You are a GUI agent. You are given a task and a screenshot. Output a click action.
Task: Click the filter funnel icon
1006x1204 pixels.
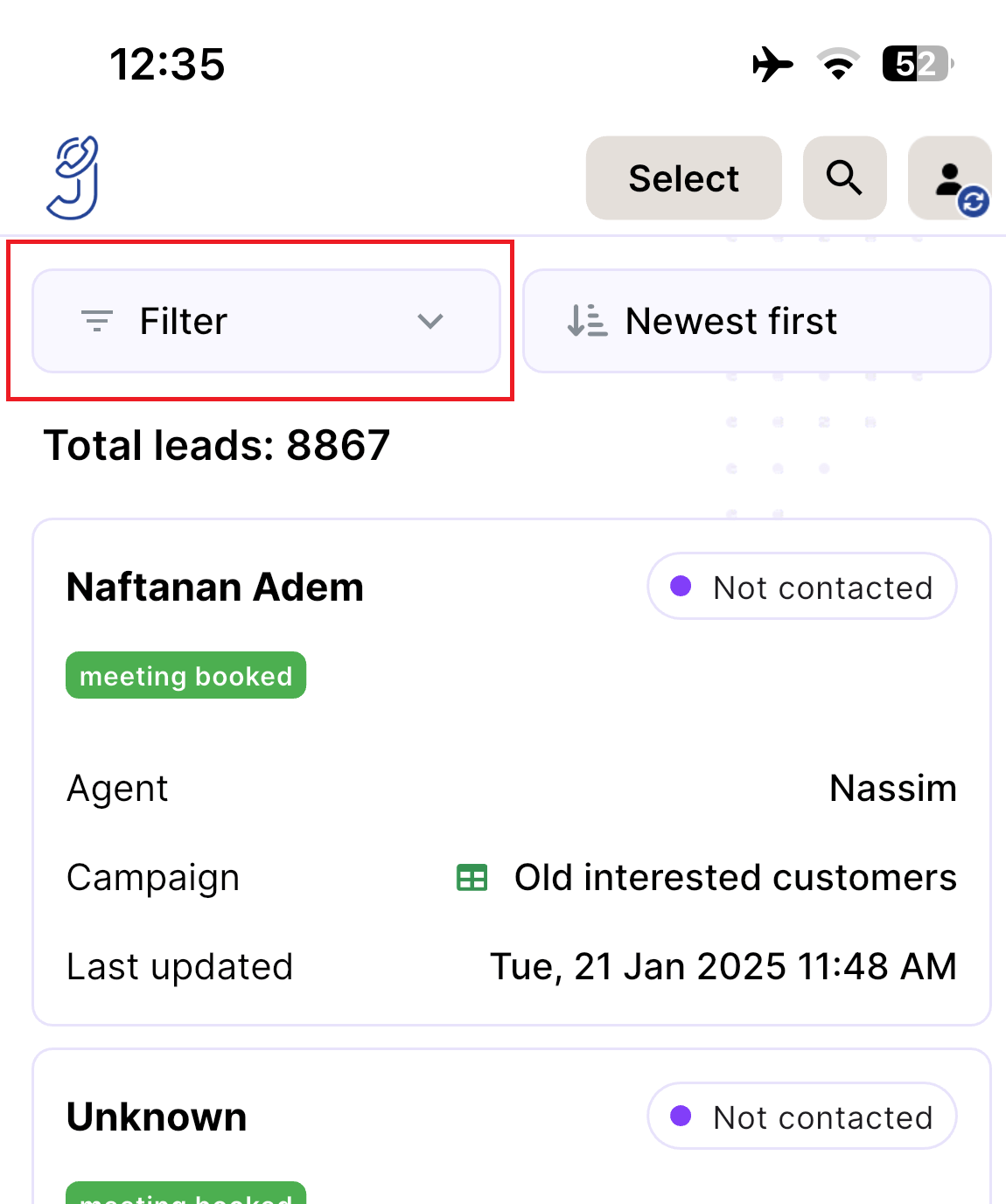pos(97,321)
